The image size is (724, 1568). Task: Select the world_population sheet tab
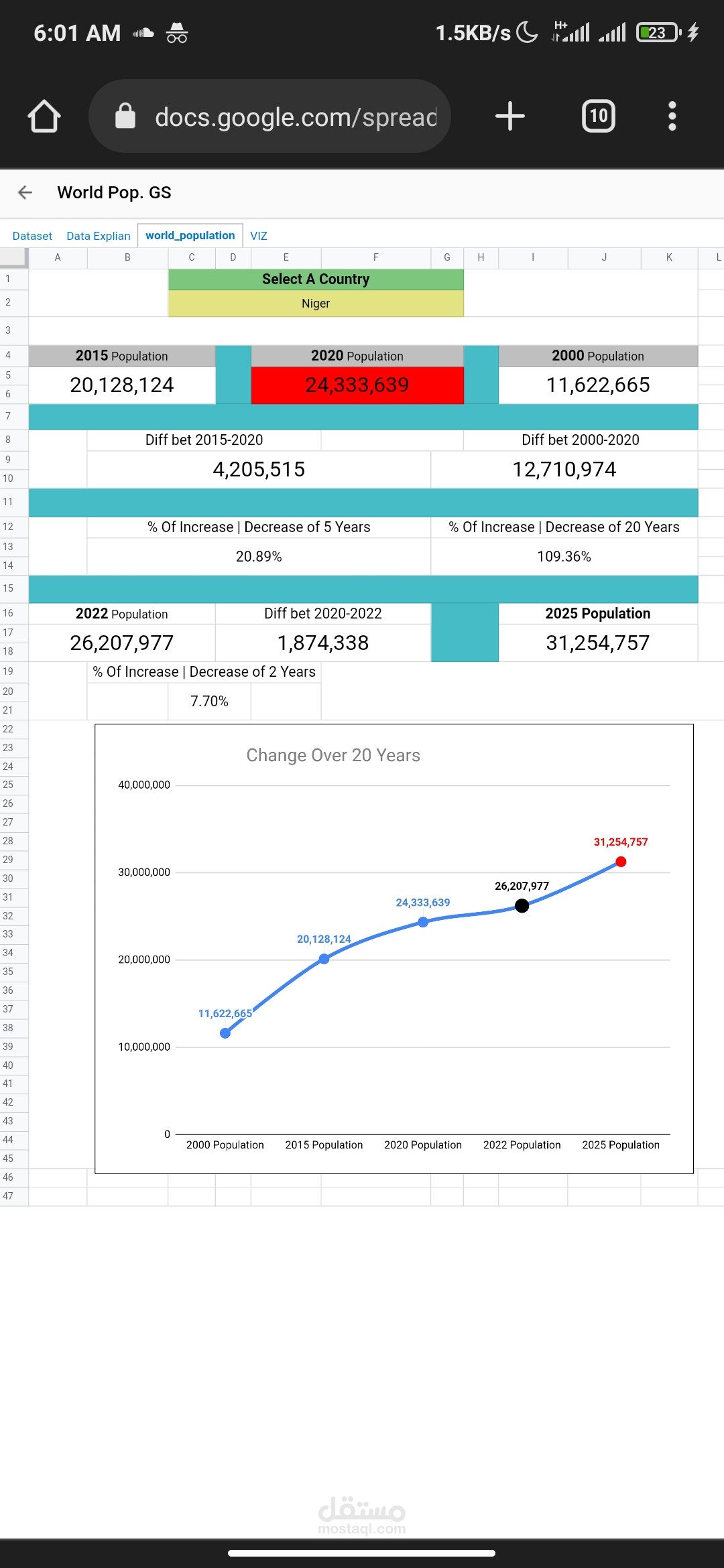click(x=190, y=236)
